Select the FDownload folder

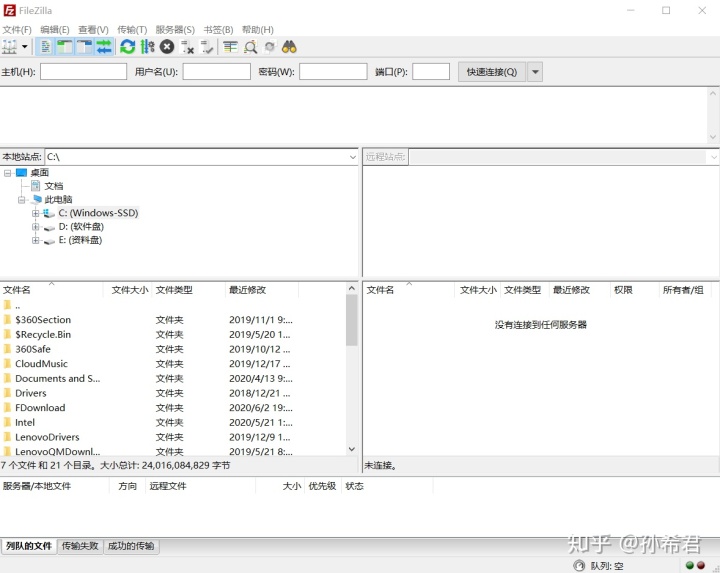(40, 408)
